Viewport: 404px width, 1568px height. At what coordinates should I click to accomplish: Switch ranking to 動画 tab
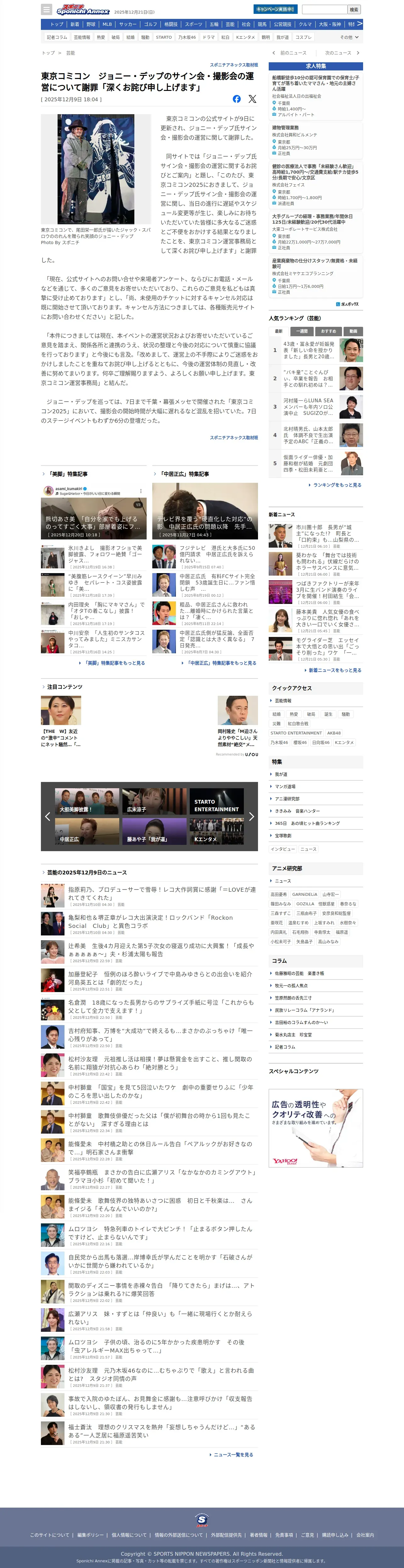pyautogui.click(x=353, y=331)
